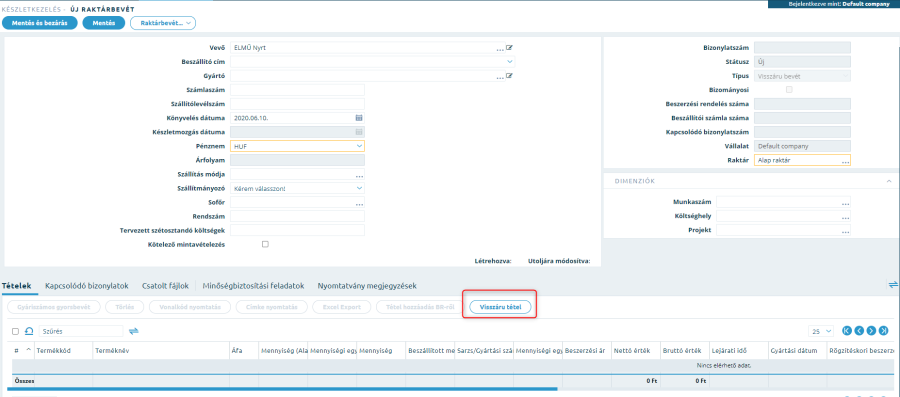Switch to the Kapcsolódó bizonylatok tab
This screenshot has width=900, height=397.
click(87, 286)
